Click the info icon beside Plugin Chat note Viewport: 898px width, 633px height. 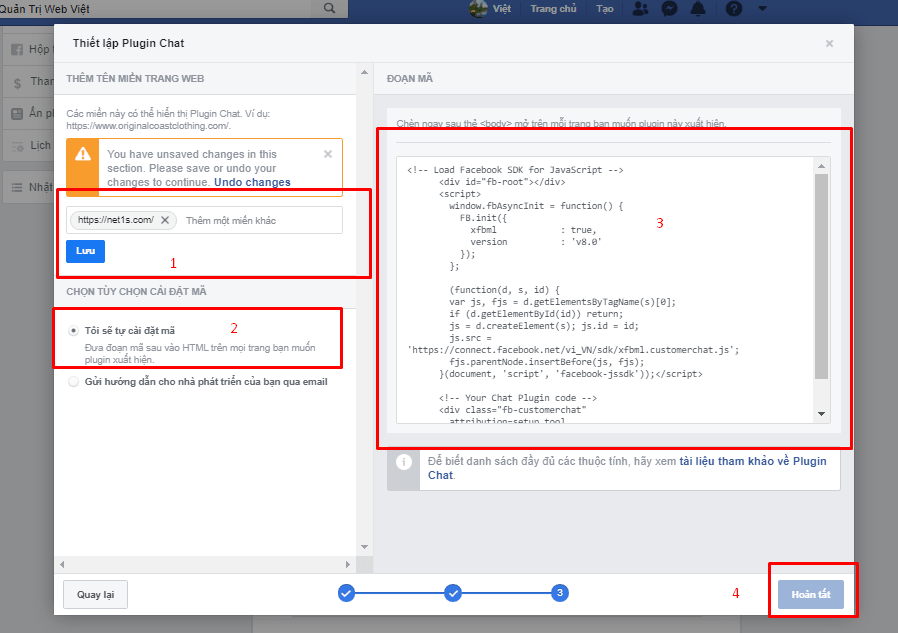(404, 462)
